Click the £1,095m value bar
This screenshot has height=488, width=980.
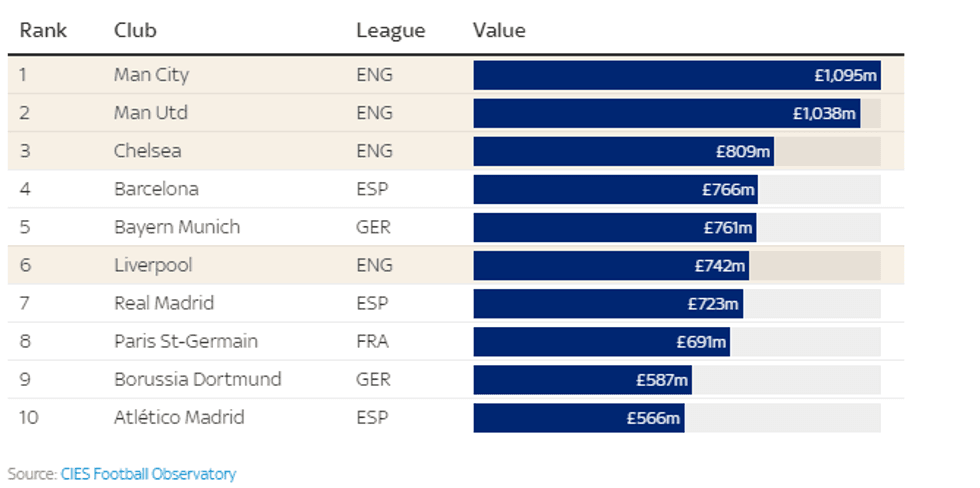676,75
